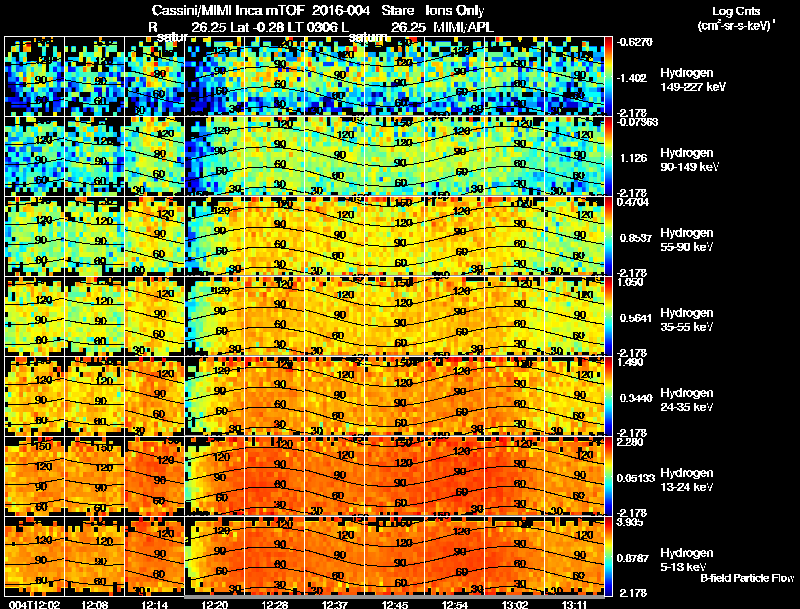Click the '004T12:02' time axis label
The width and height of the screenshot is (800, 609).
[34, 604]
